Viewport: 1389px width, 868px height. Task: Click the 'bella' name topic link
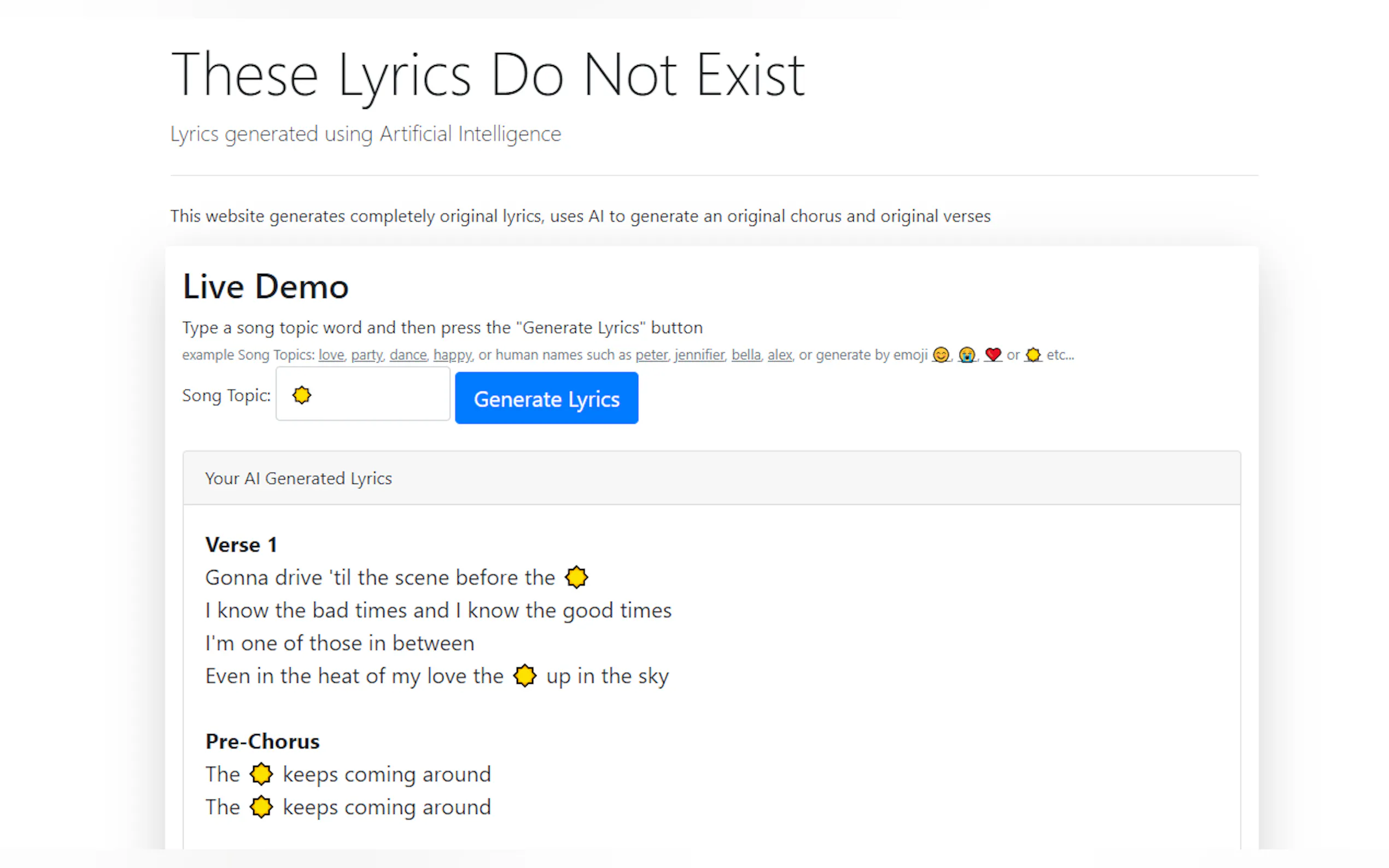pyautogui.click(x=746, y=355)
